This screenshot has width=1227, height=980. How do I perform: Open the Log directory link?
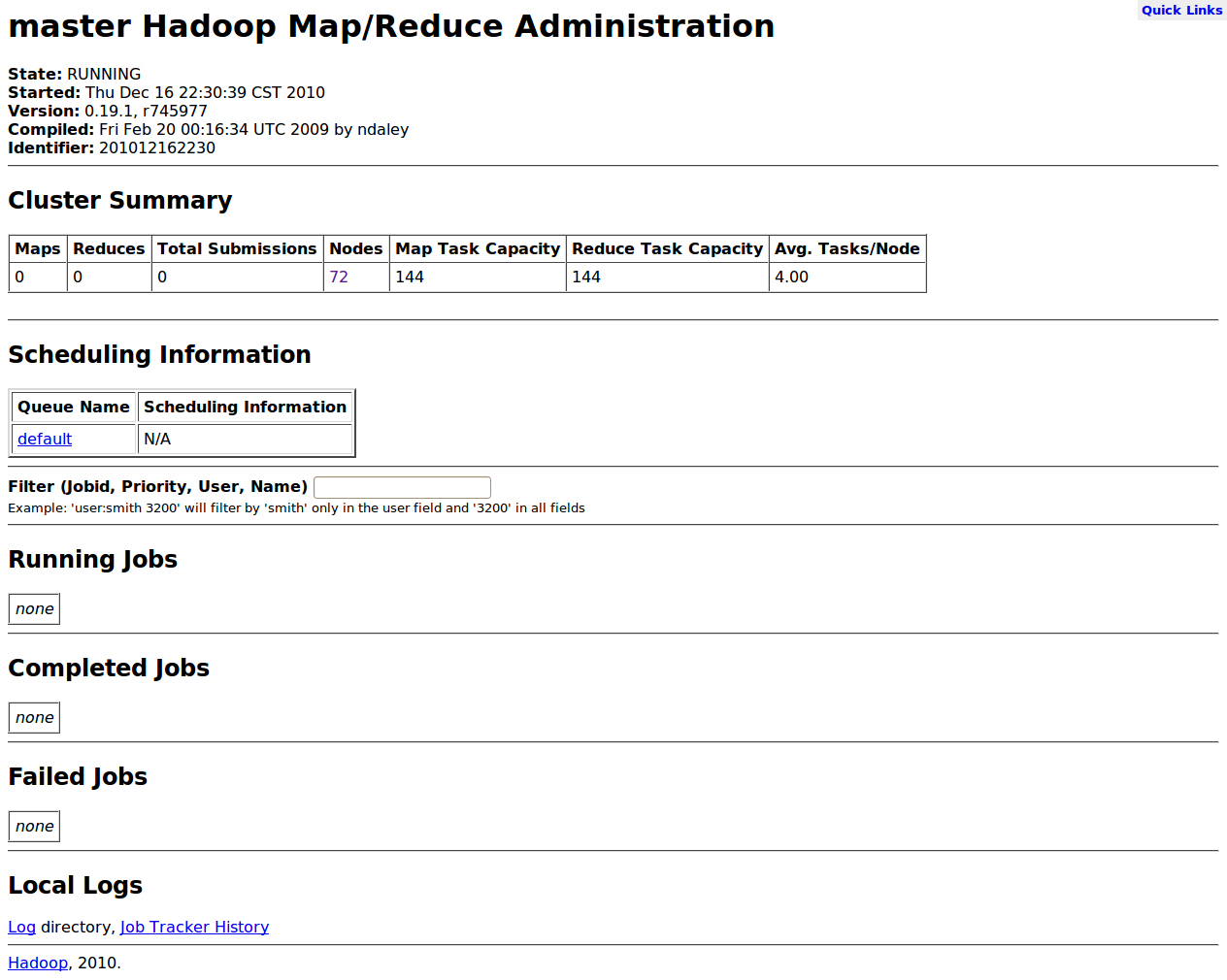21,927
